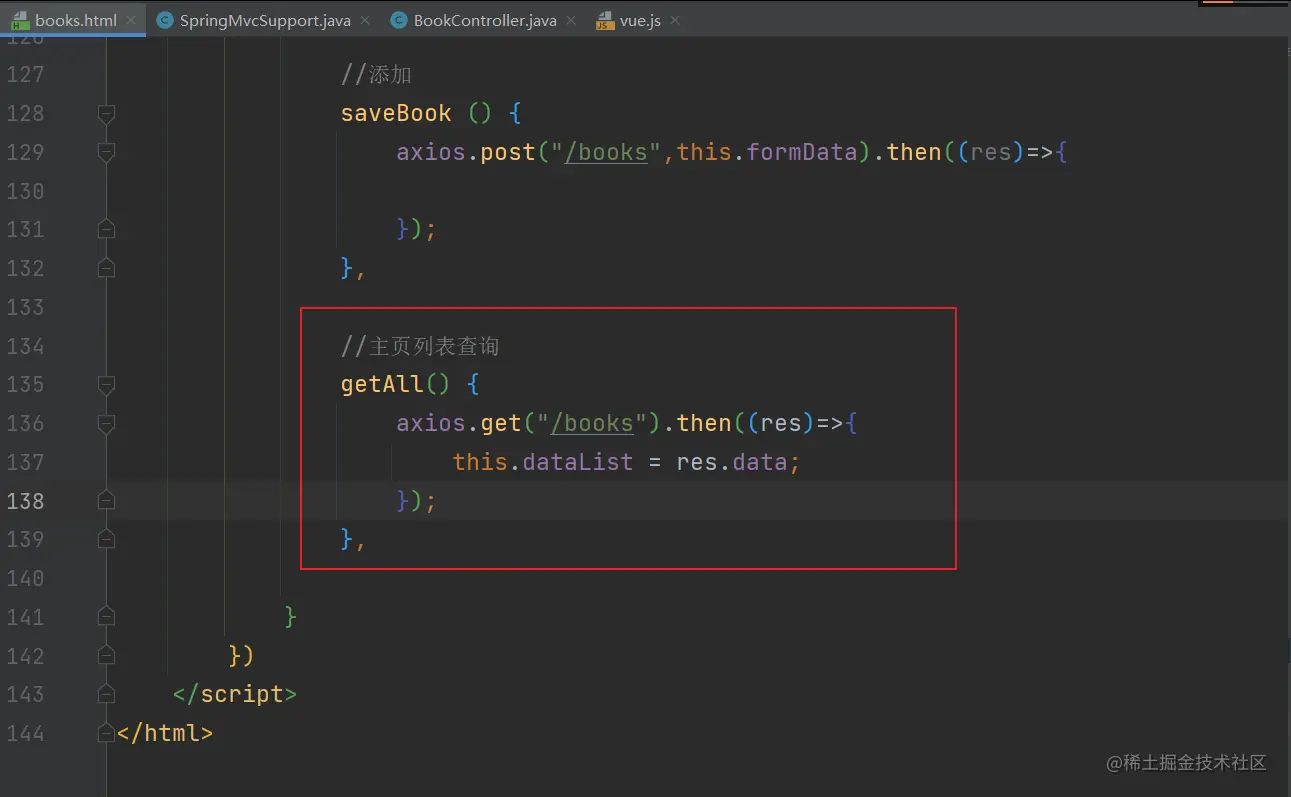
Task: Collapse the getAll method at line 135
Action: tap(106, 384)
